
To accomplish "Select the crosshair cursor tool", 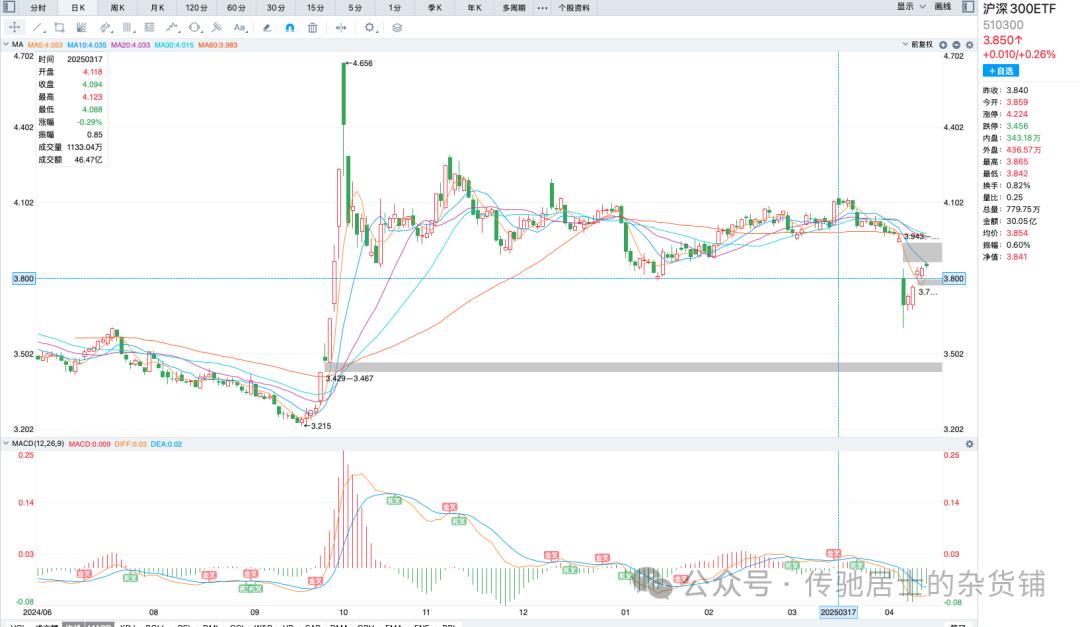I will coord(14,28).
